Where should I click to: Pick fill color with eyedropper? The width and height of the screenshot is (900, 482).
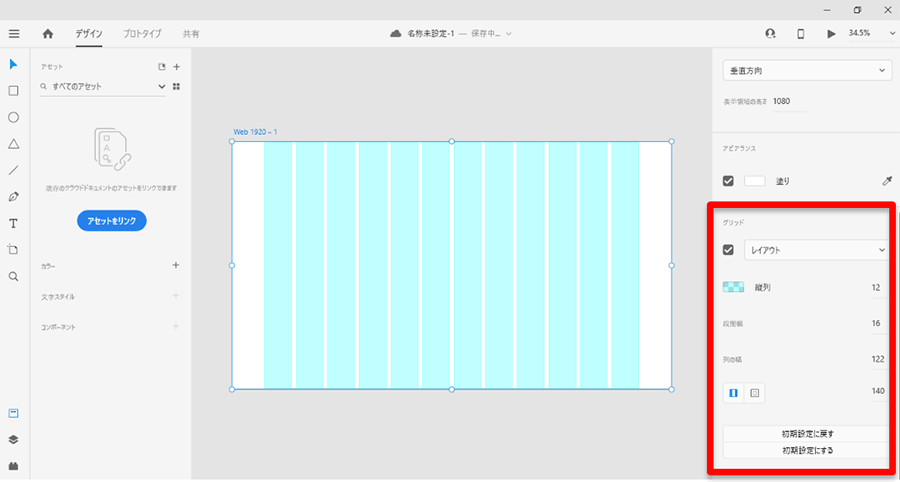click(x=887, y=181)
